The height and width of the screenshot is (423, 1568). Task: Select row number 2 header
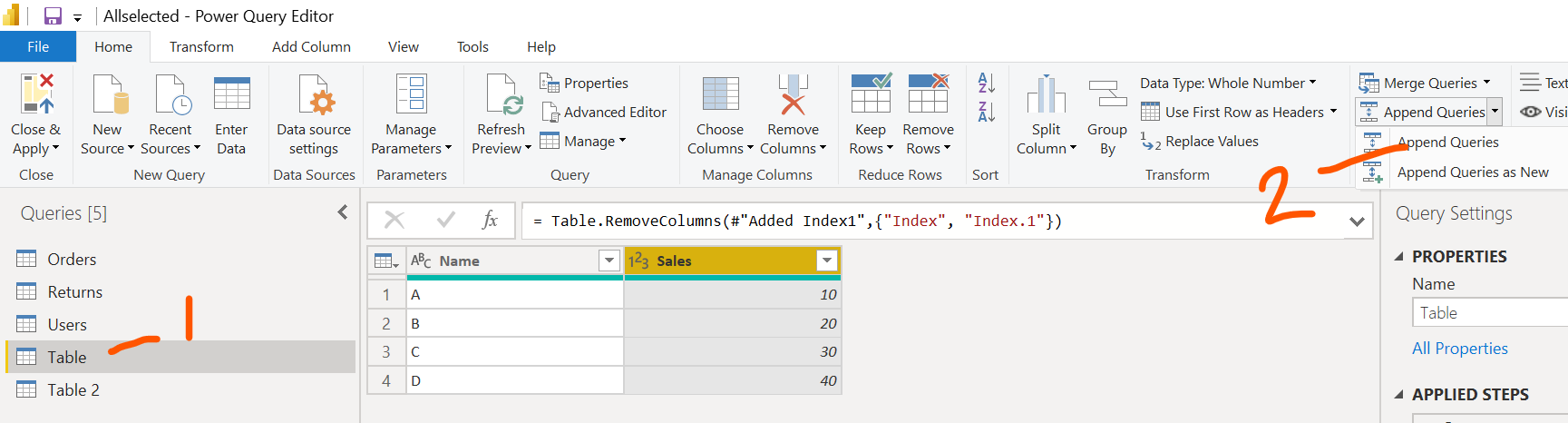(386, 323)
